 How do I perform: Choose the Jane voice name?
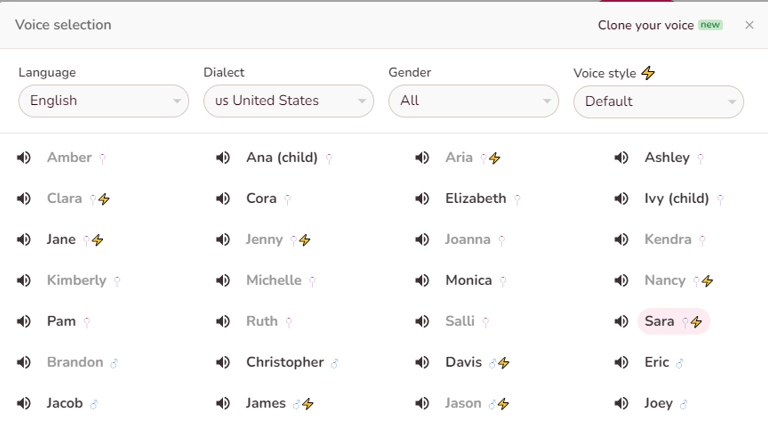61,240
